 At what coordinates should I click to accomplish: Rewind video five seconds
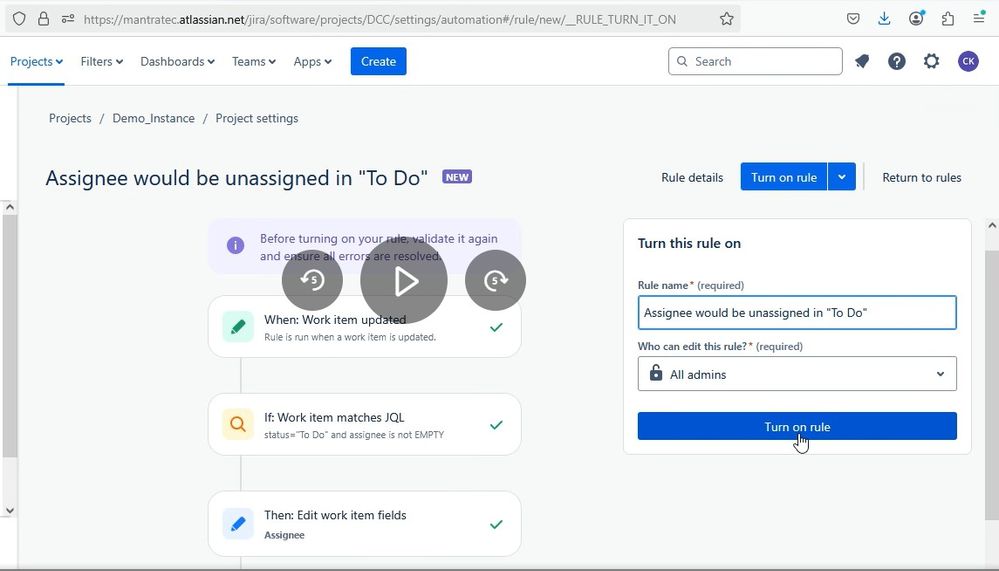[312, 280]
